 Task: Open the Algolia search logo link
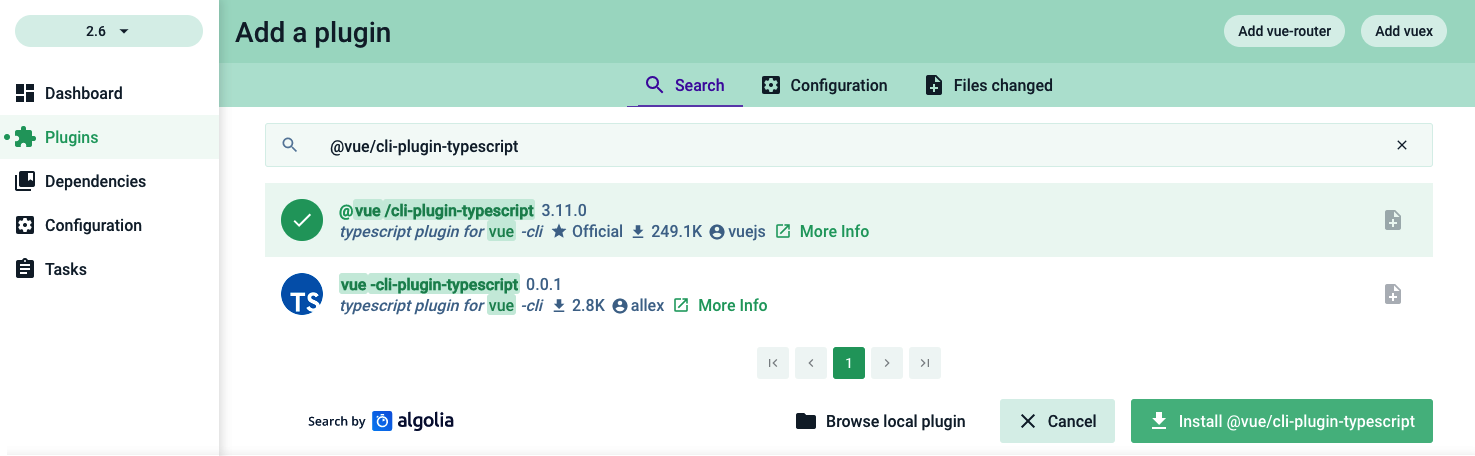413,421
